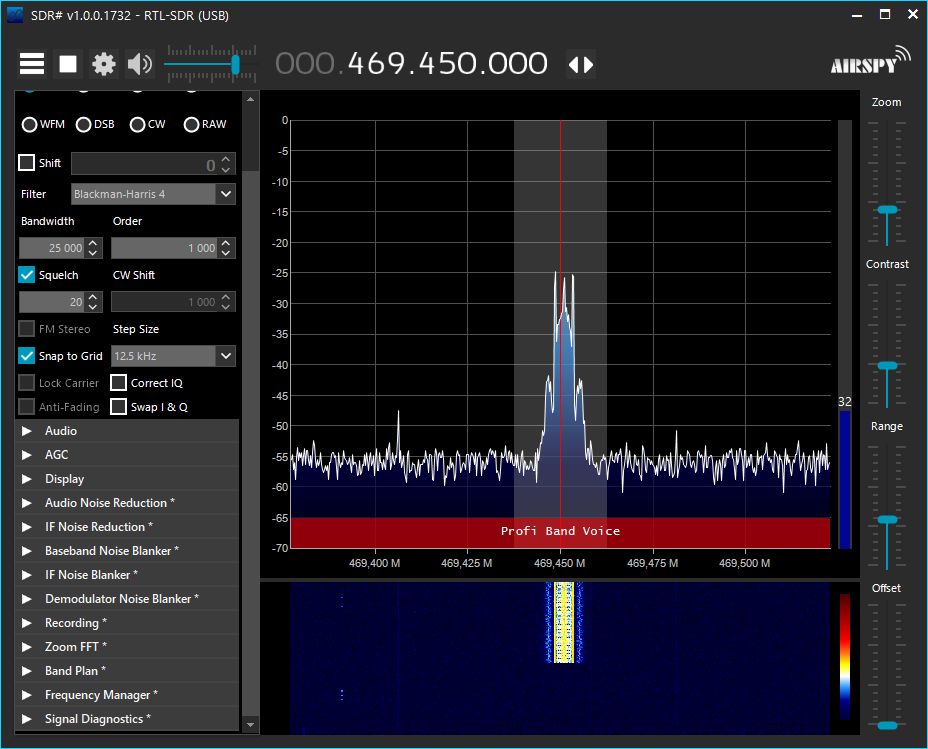This screenshot has height=749, width=928.
Task: Maximize the SDR# window
Action: click(x=885, y=15)
